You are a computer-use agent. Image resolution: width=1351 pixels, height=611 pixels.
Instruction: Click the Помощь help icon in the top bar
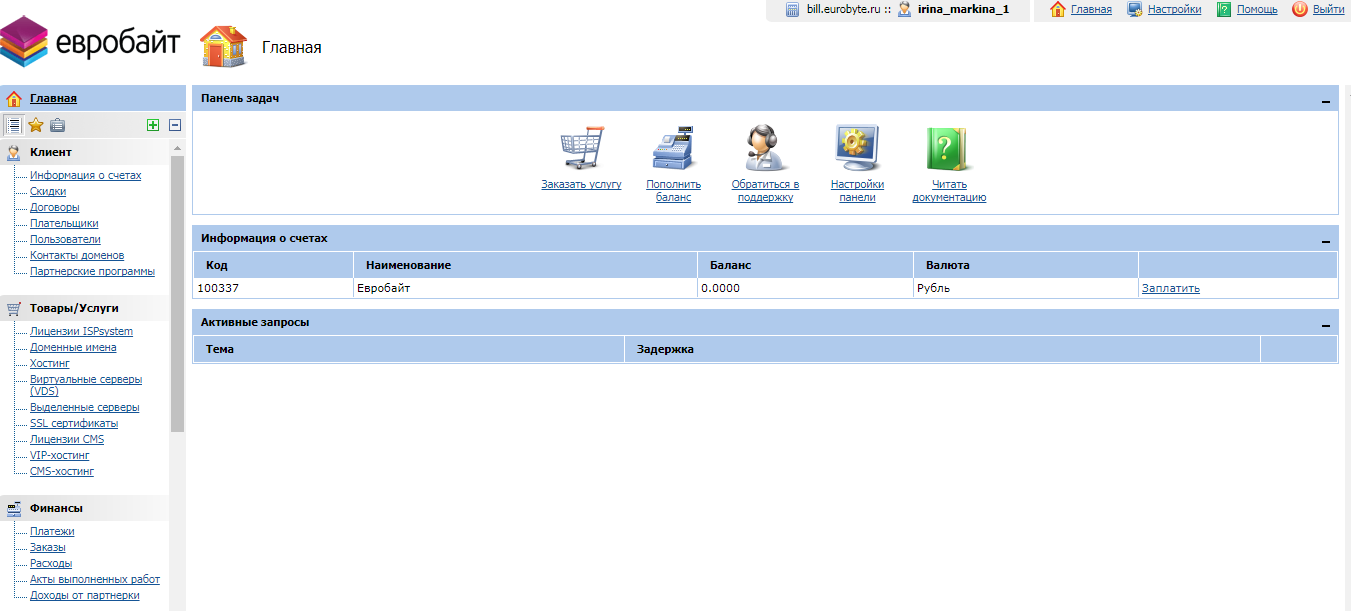tap(1224, 9)
